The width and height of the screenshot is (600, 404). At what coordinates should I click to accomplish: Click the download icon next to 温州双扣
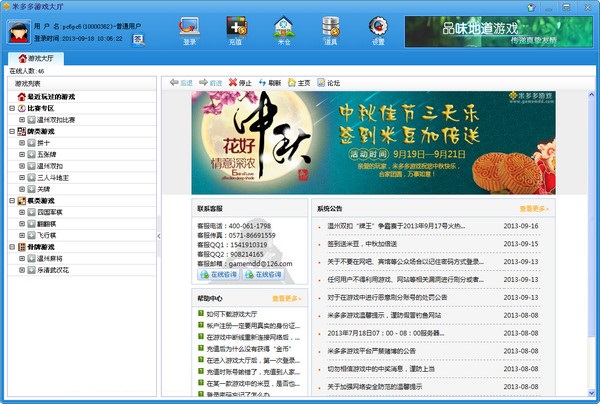31,166
